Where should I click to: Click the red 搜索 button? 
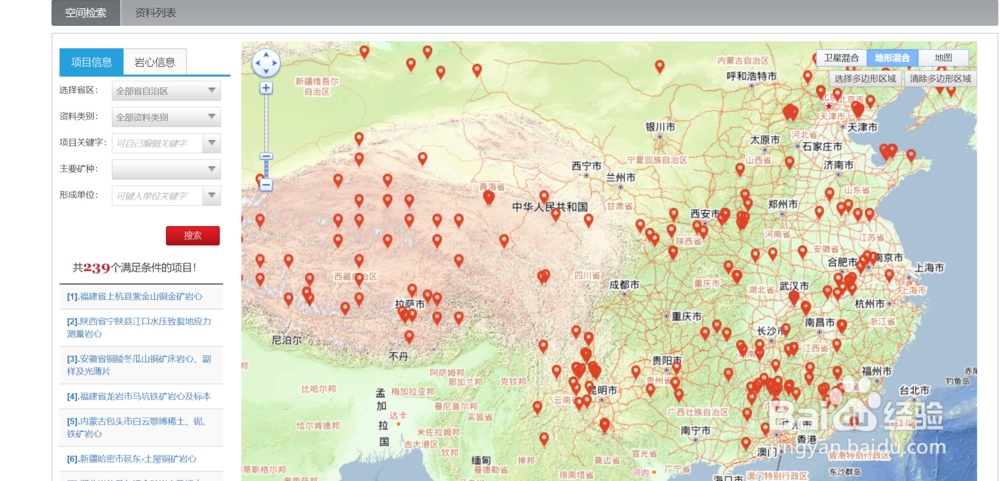coord(193,235)
